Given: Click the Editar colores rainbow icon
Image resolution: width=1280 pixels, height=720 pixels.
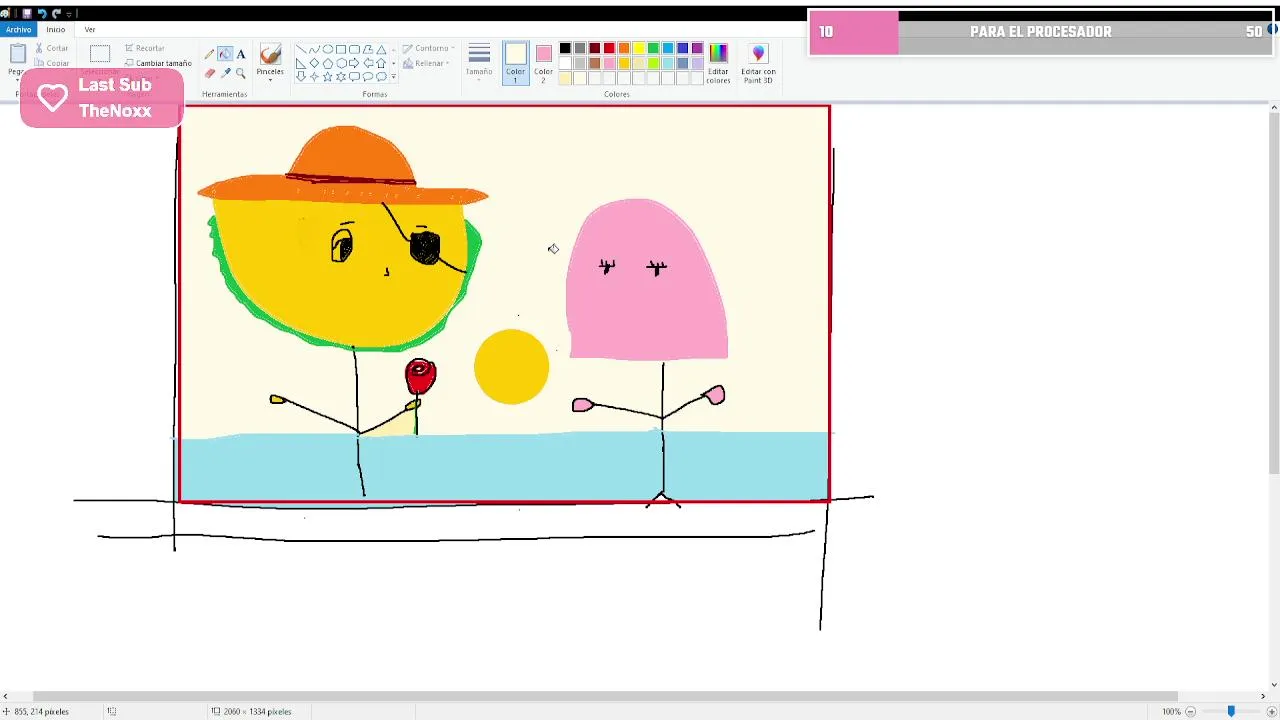Looking at the screenshot, I should (x=718, y=53).
